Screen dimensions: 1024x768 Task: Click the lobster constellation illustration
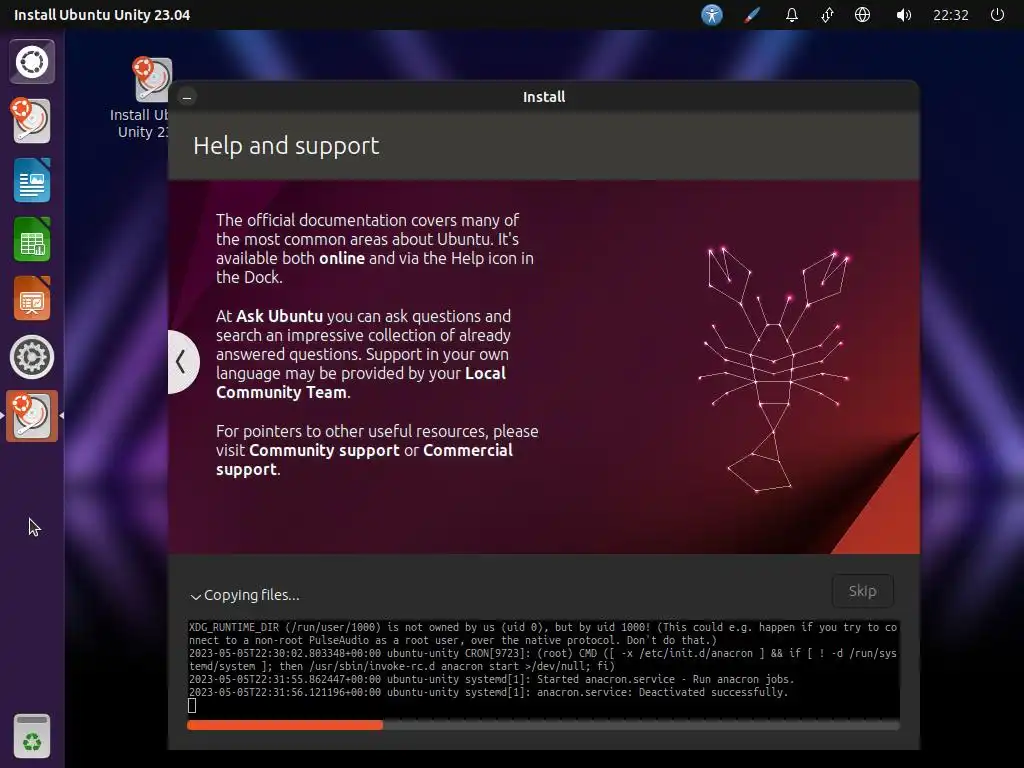(774, 369)
